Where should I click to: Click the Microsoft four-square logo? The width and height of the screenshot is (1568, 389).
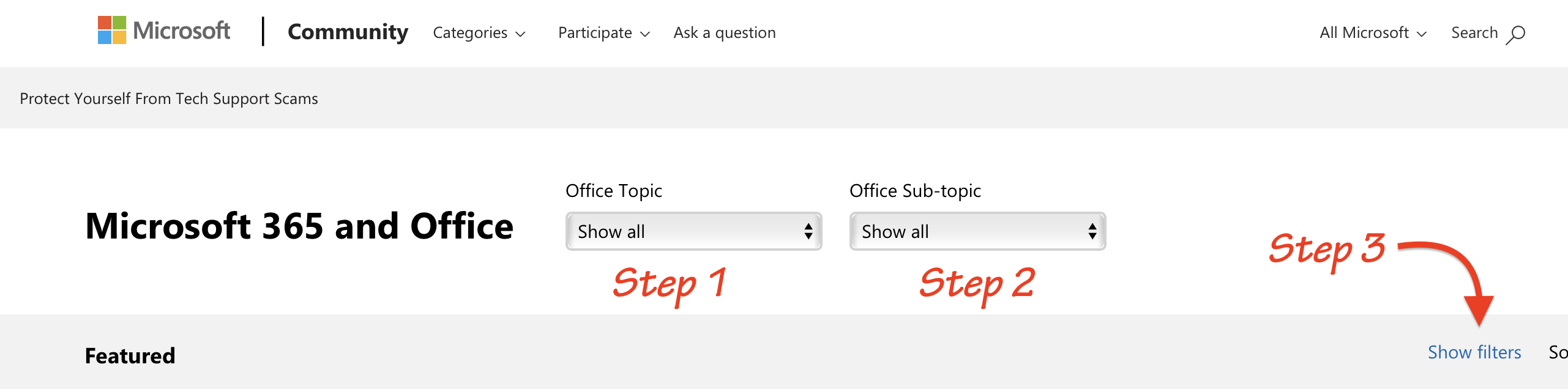tap(112, 31)
